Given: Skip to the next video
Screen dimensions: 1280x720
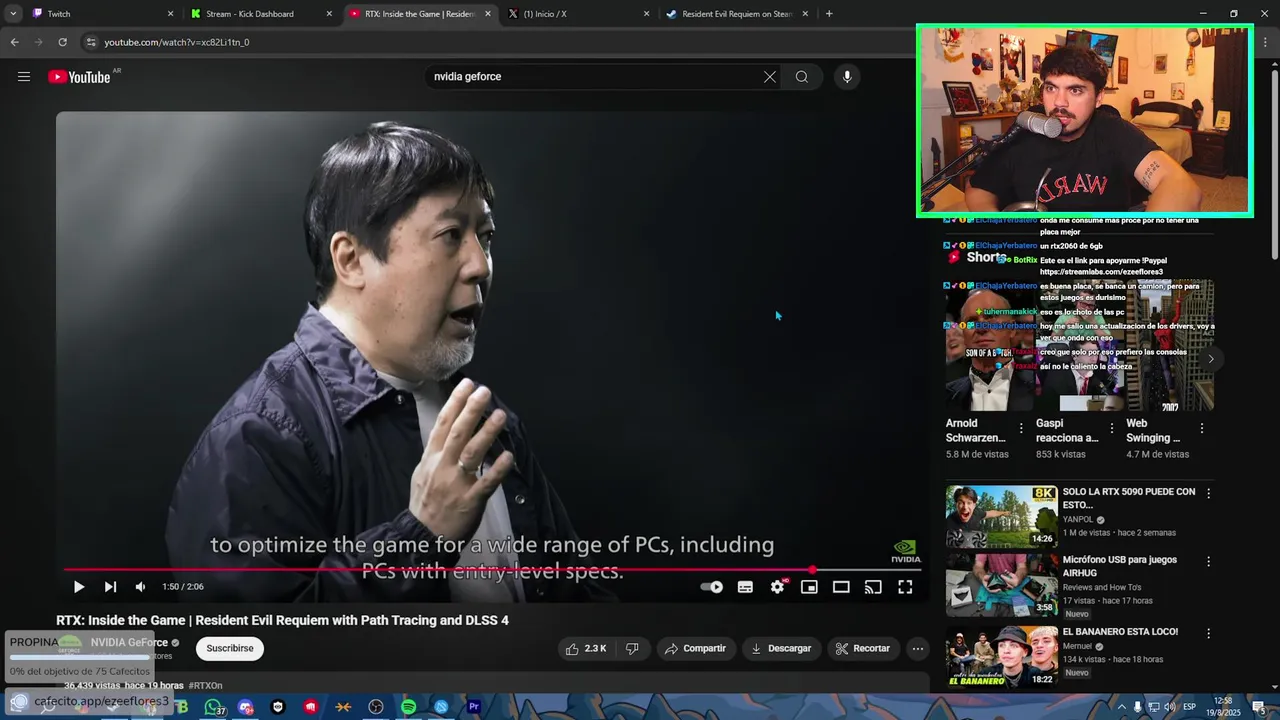Looking at the screenshot, I should pos(110,587).
